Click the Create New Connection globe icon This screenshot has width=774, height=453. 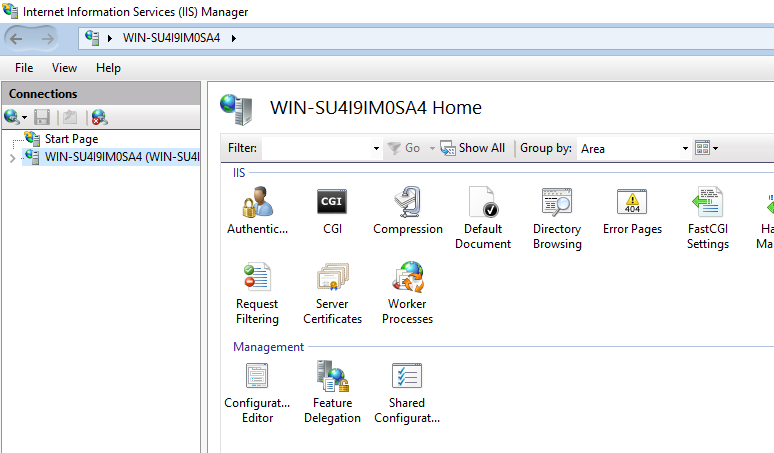tap(12, 117)
